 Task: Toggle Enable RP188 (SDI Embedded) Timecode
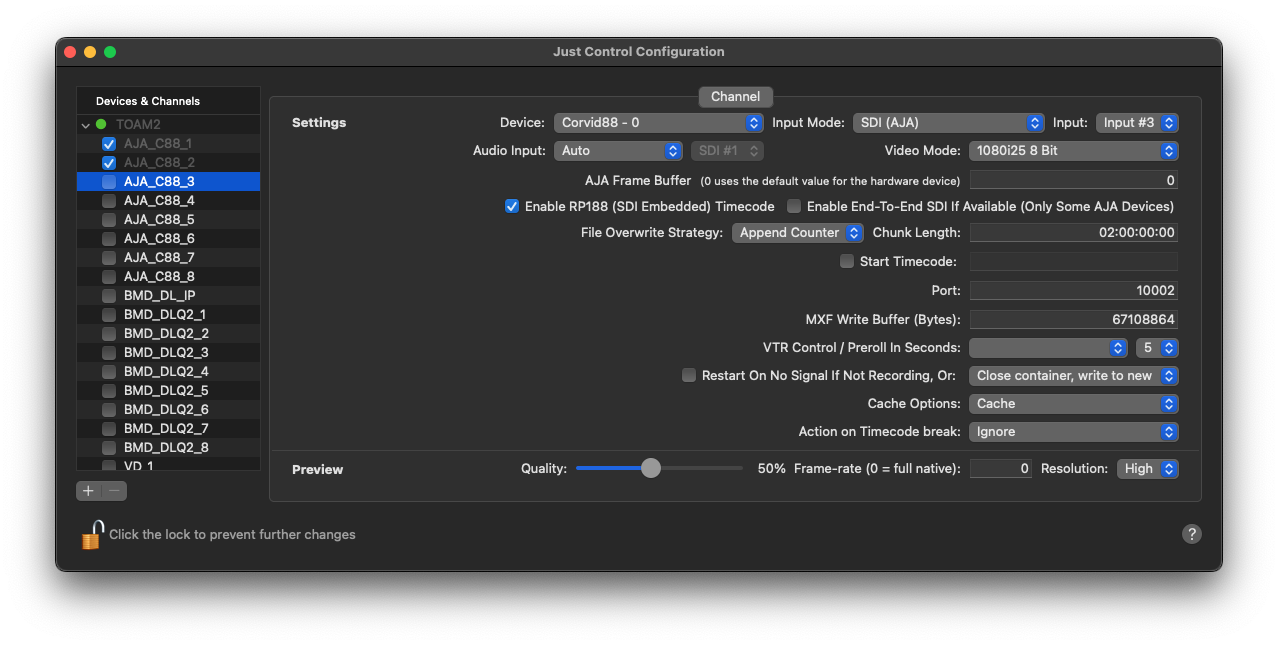click(x=512, y=206)
